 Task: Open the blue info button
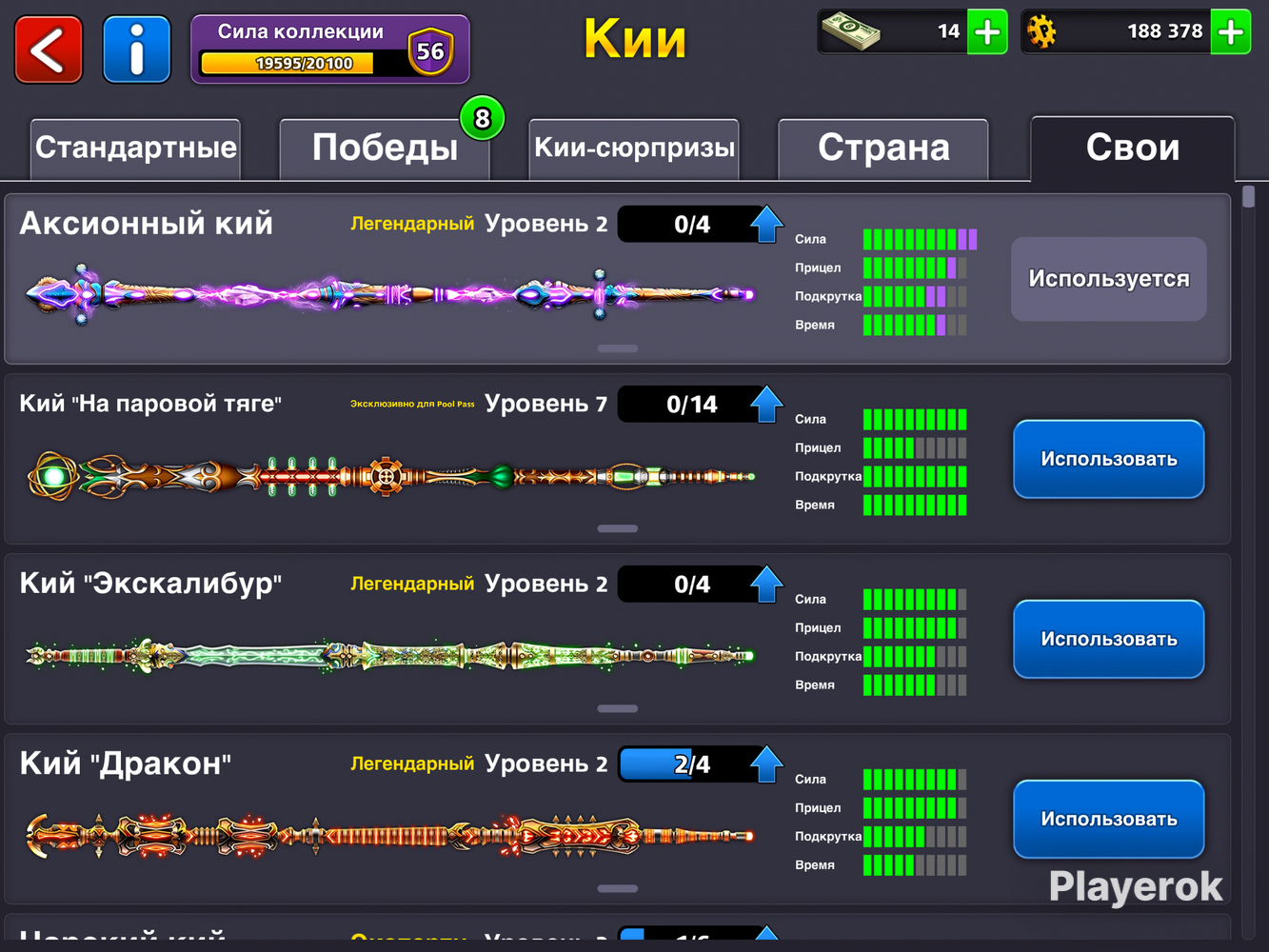pyautogui.click(x=137, y=50)
